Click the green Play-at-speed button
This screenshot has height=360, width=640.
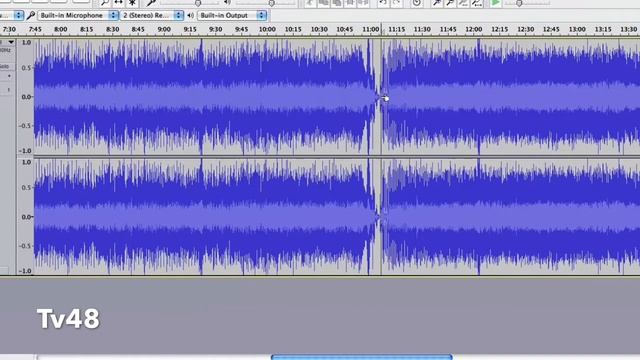(x=496, y=3)
